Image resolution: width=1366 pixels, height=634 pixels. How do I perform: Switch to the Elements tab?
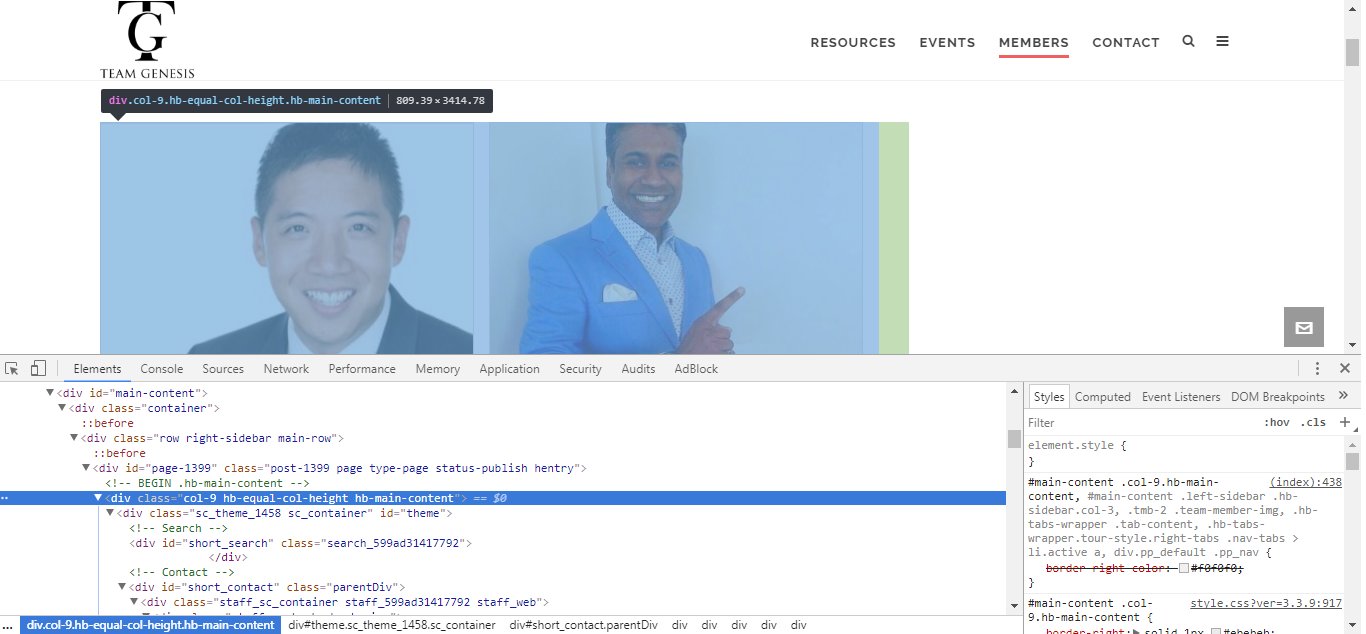tap(97, 368)
